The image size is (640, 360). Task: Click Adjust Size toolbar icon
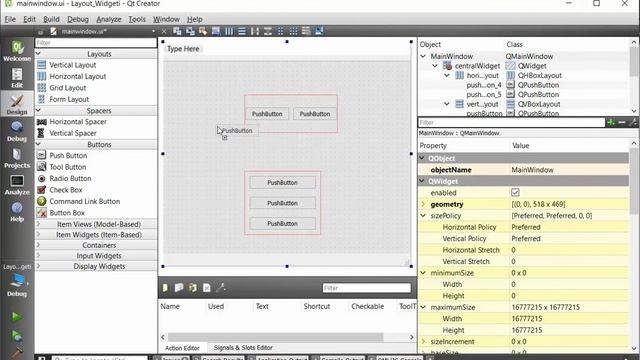point(319,31)
